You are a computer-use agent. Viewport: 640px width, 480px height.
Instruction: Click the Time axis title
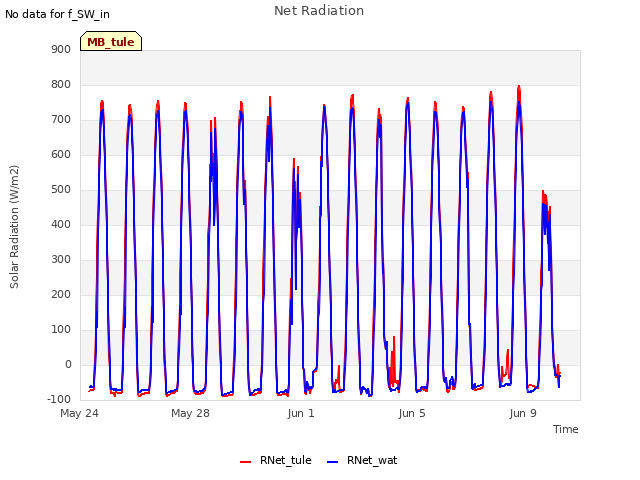(565, 429)
